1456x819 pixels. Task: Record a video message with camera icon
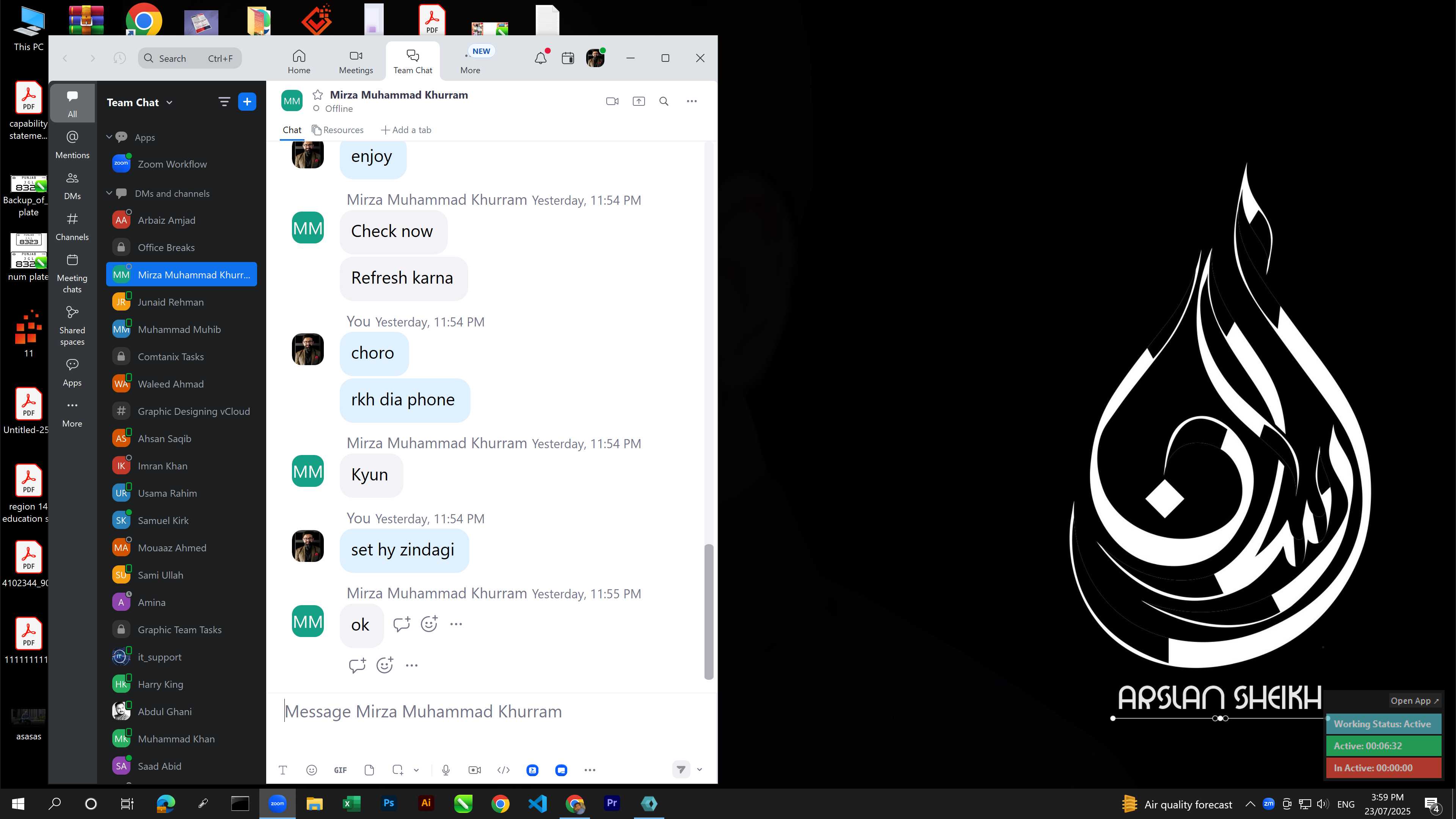tap(475, 770)
